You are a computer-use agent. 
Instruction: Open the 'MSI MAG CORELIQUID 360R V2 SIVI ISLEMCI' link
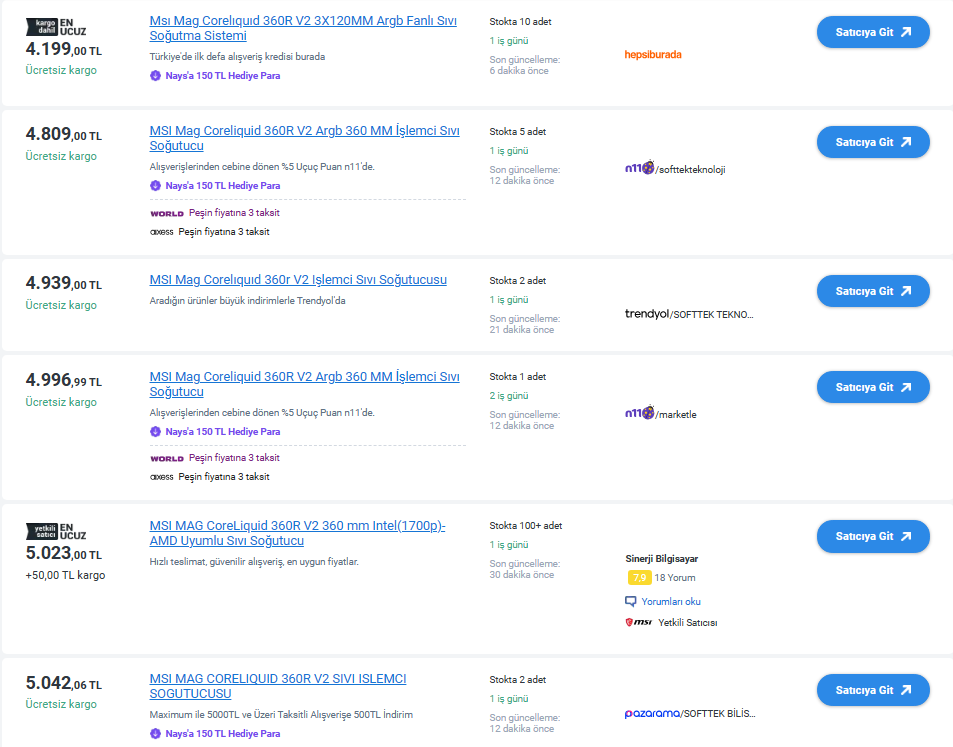click(x=277, y=686)
